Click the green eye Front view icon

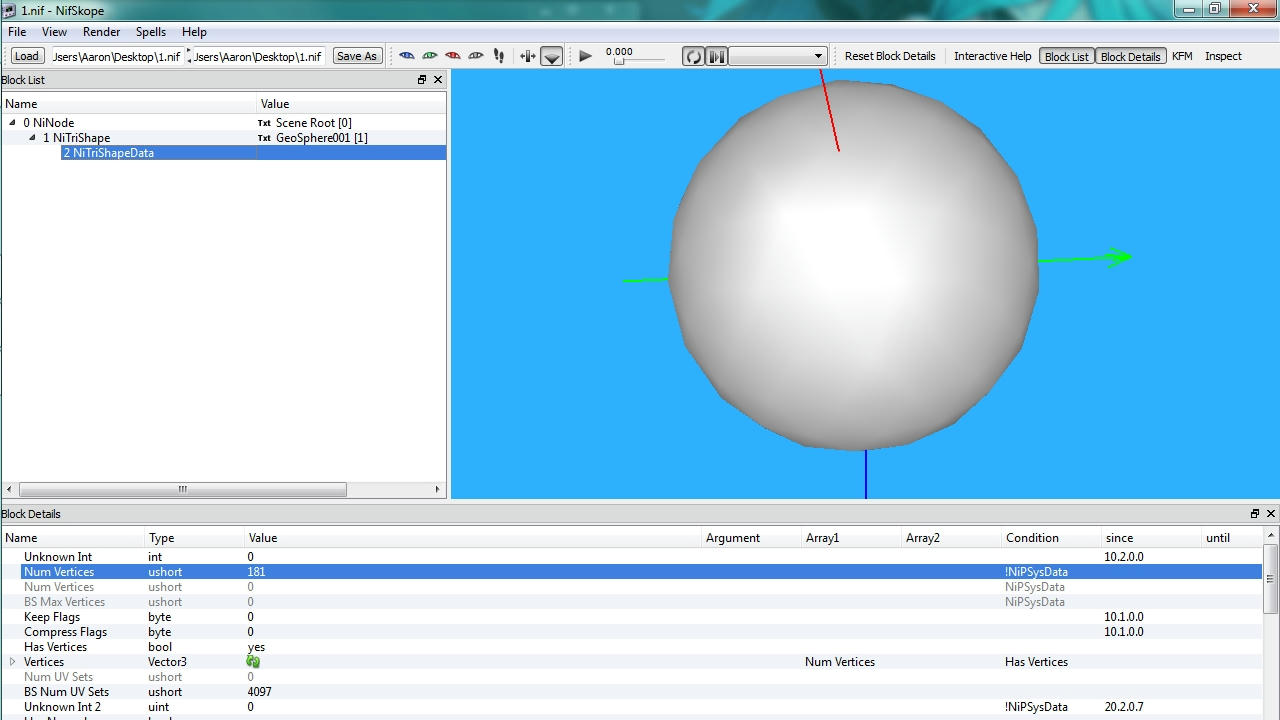(x=430, y=56)
